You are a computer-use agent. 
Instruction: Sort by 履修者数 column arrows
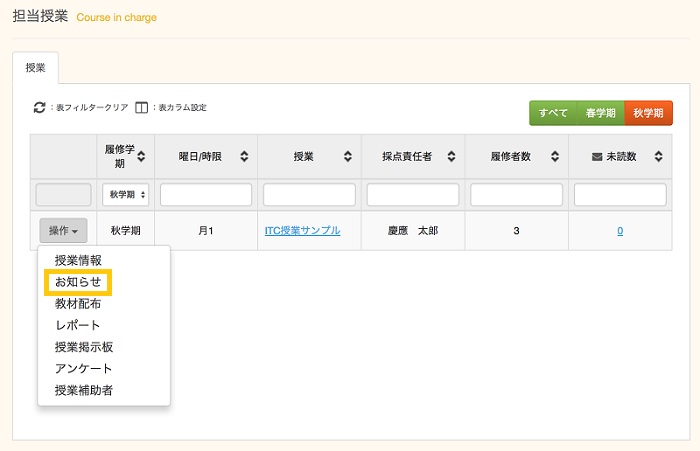[556, 156]
